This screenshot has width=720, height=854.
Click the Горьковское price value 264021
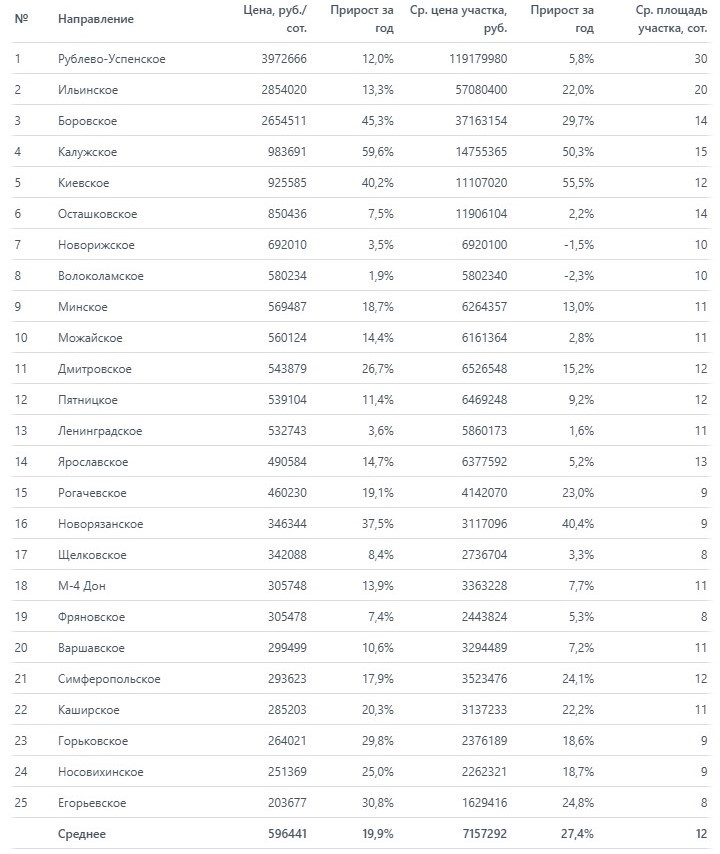coord(287,741)
